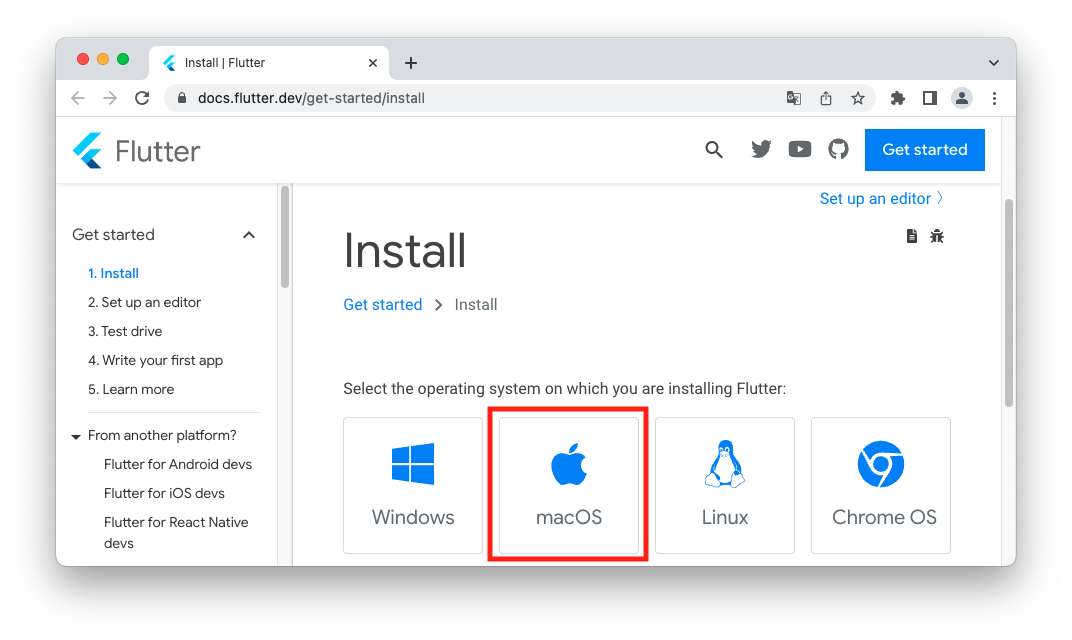Click the browser back arrow
The image size is (1072, 640).
point(78,98)
